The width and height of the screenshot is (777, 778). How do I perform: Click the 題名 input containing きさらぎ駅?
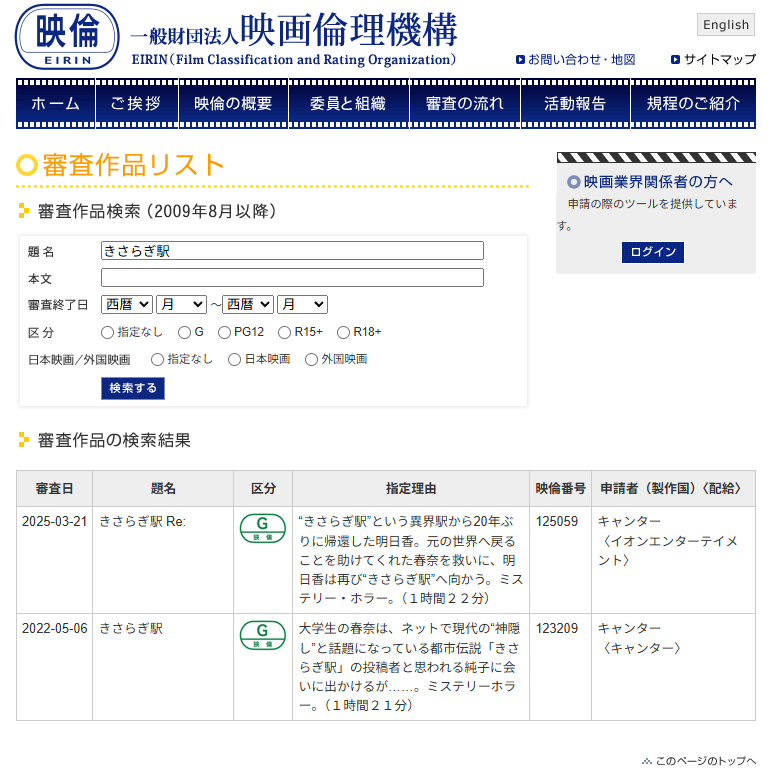pyautogui.click(x=292, y=251)
